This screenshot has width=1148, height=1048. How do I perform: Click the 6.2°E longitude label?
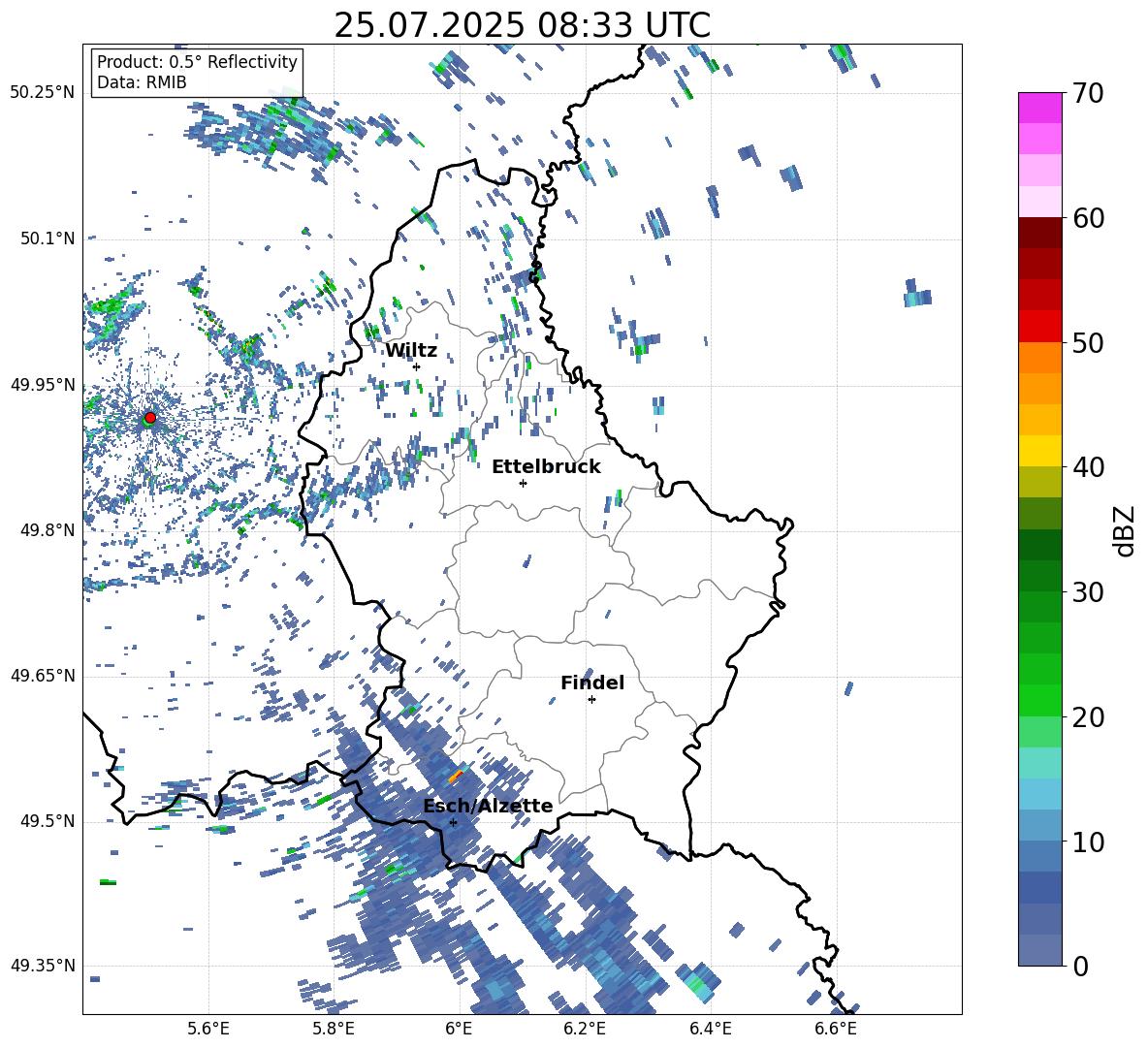pos(585,1030)
